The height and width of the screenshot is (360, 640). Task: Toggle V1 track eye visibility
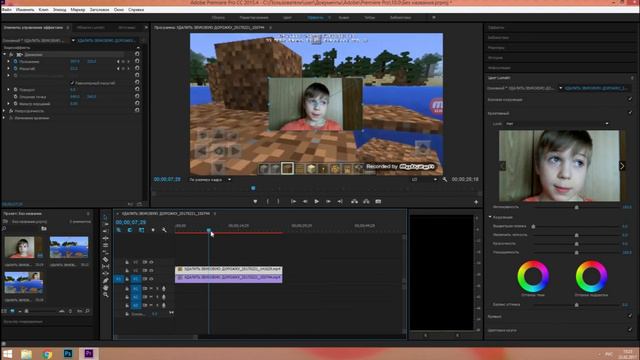tap(151, 279)
